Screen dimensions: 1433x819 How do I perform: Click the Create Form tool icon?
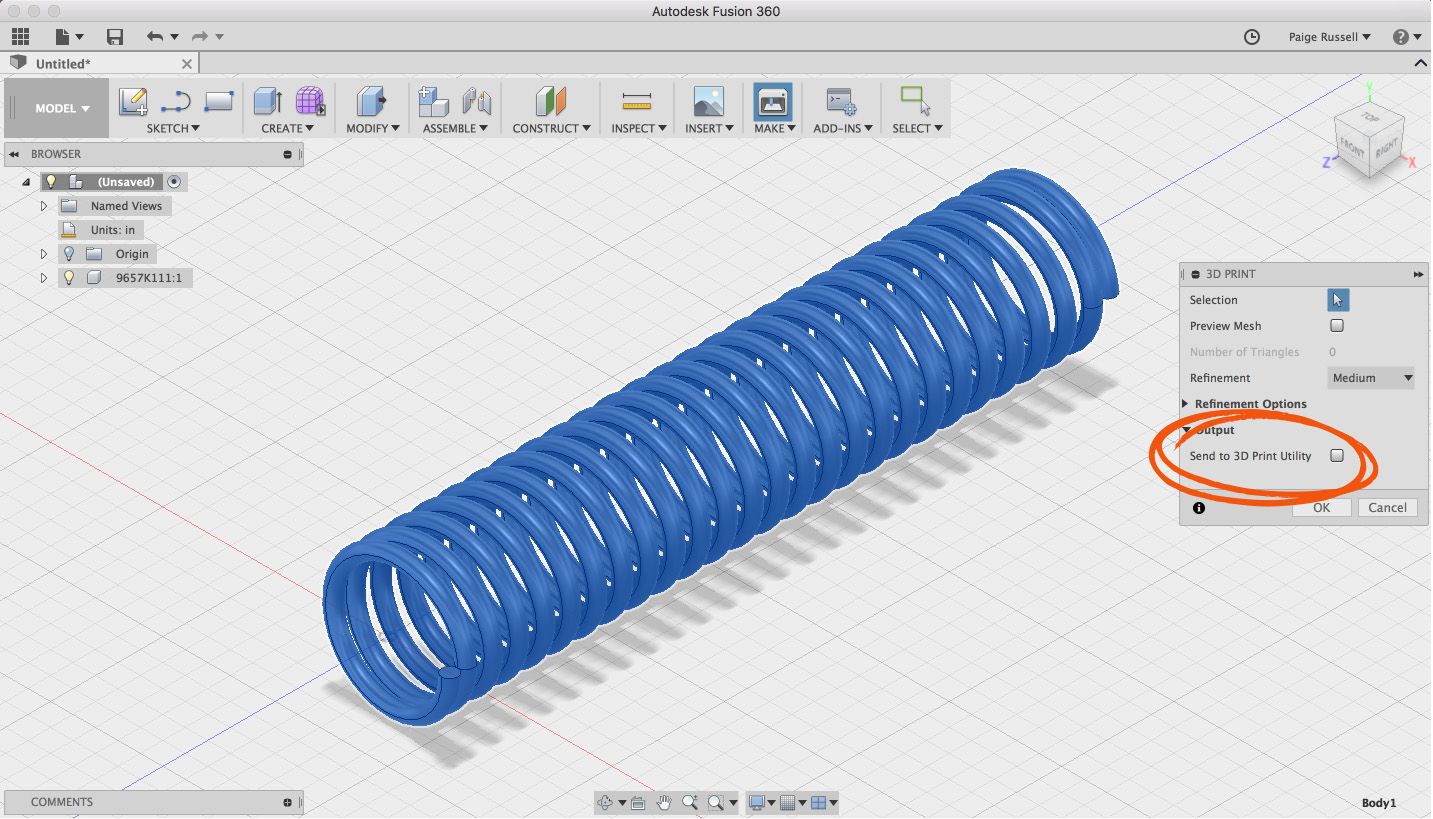click(x=311, y=102)
